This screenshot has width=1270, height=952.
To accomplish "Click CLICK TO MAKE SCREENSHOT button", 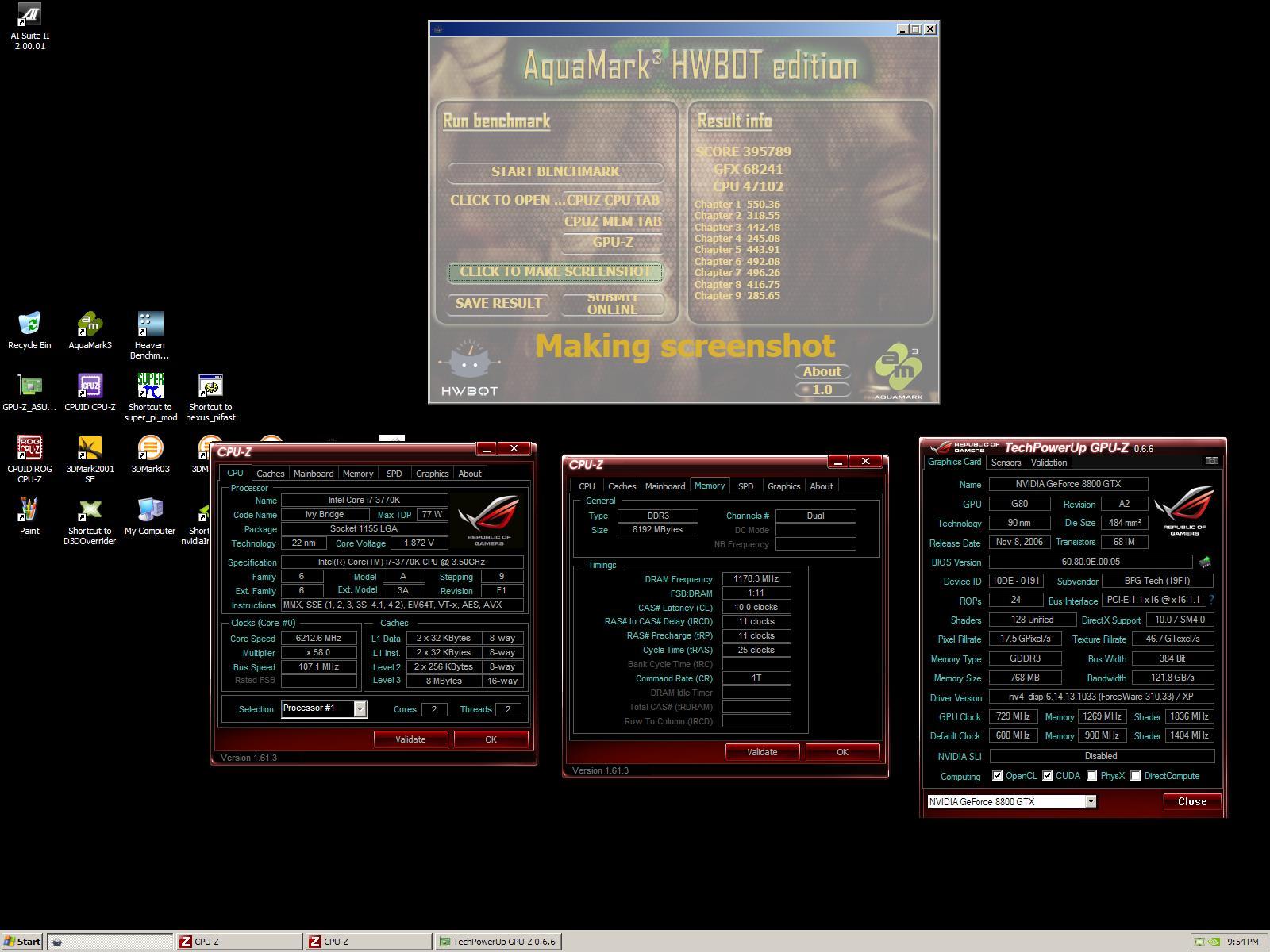I will (555, 272).
